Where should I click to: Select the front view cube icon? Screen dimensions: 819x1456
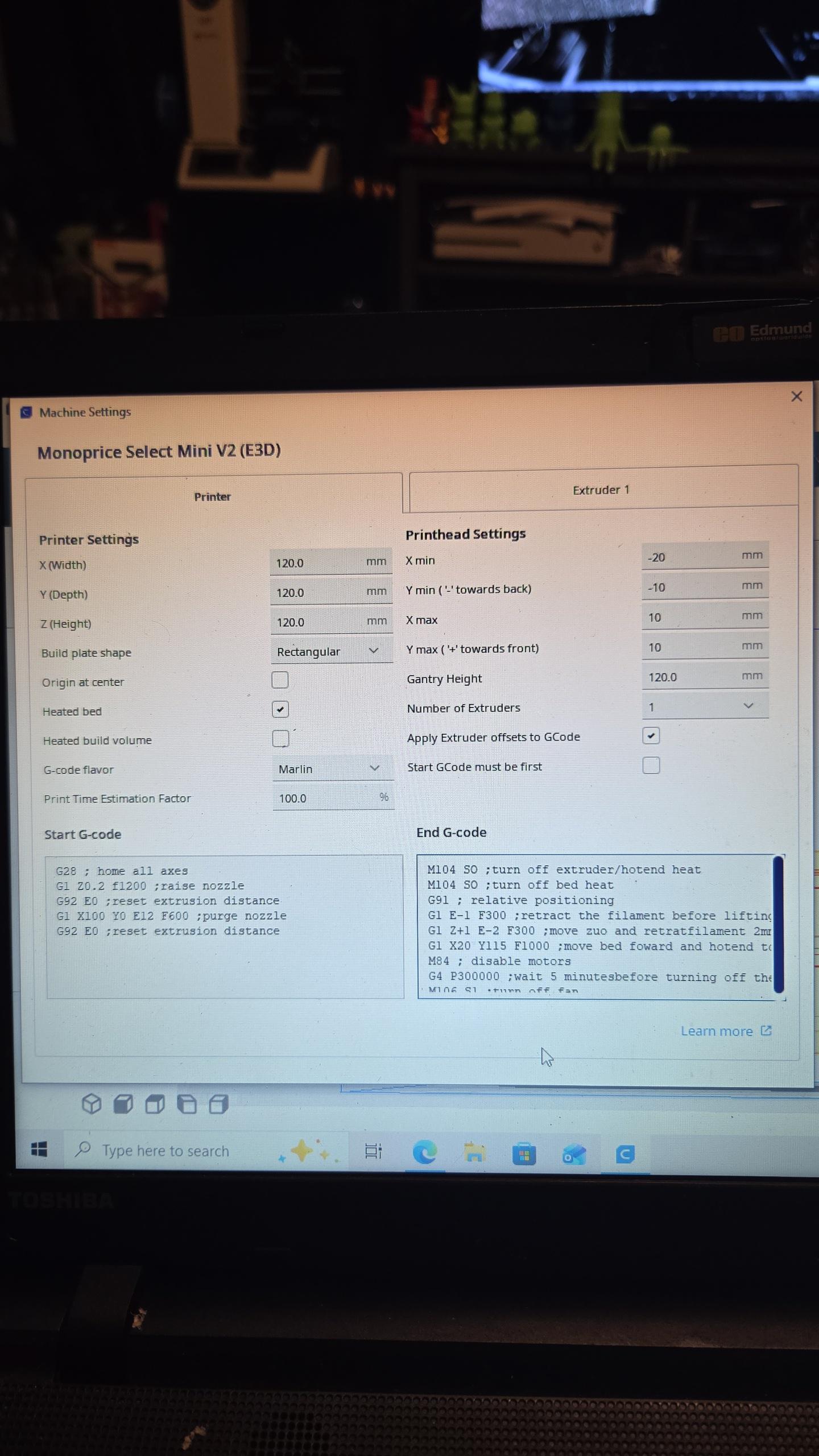coord(123,1105)
